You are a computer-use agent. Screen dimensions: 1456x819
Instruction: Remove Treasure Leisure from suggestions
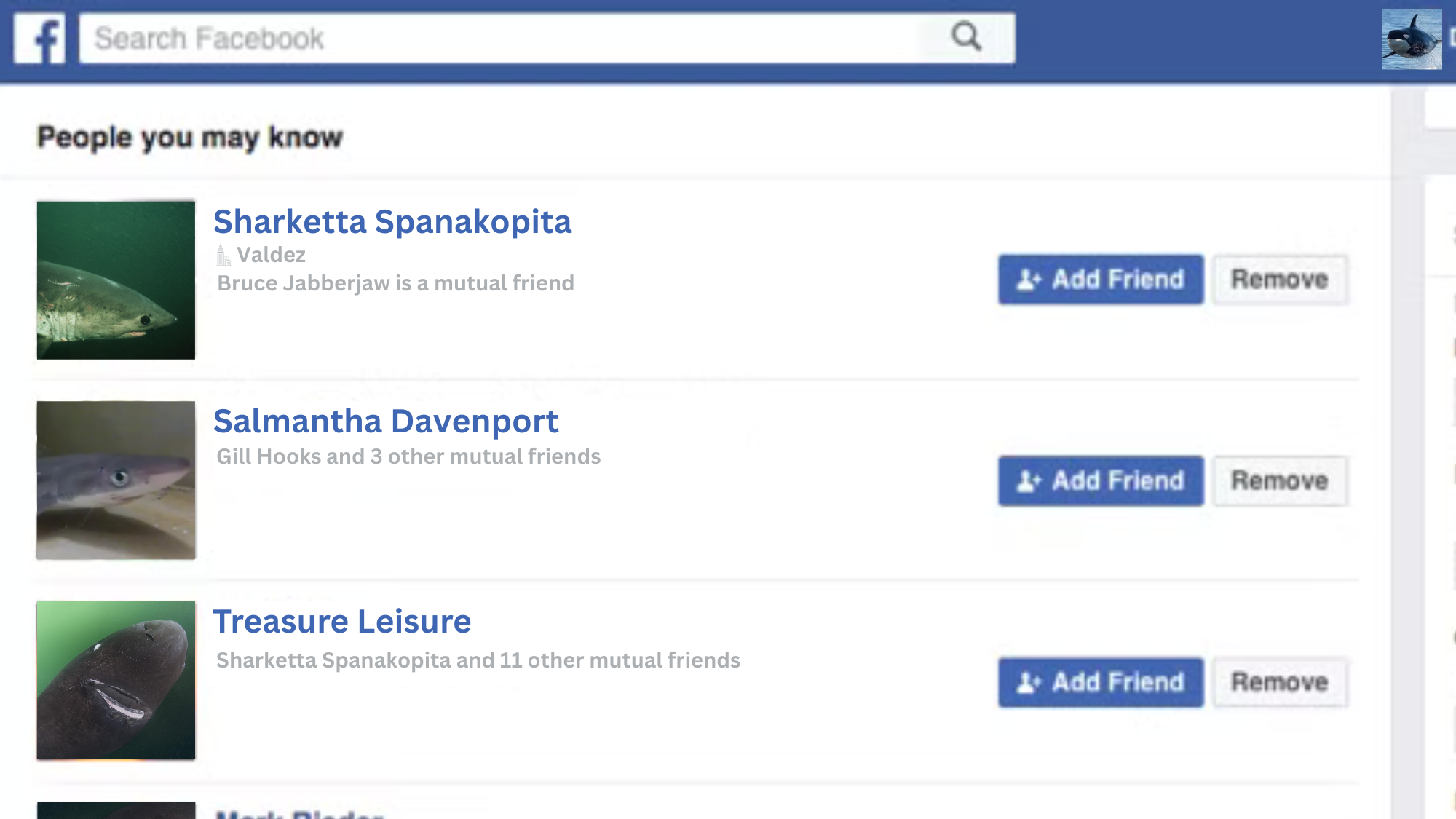click(x=1279, y=683)
